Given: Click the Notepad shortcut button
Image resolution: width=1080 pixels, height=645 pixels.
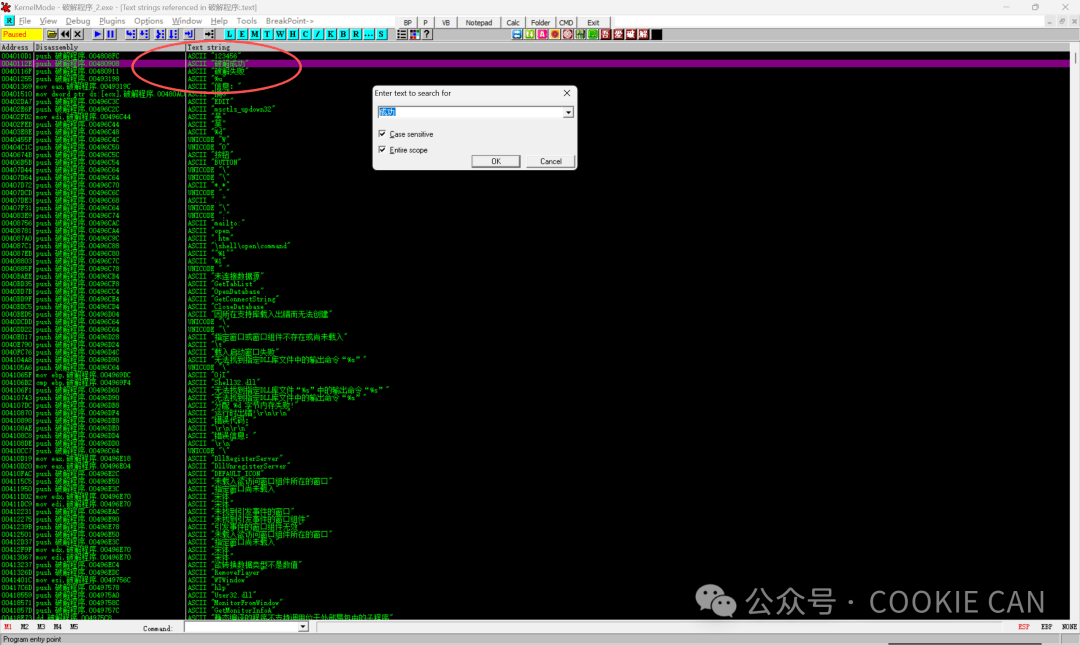Looking at the screenshot, I should (479, 22).
